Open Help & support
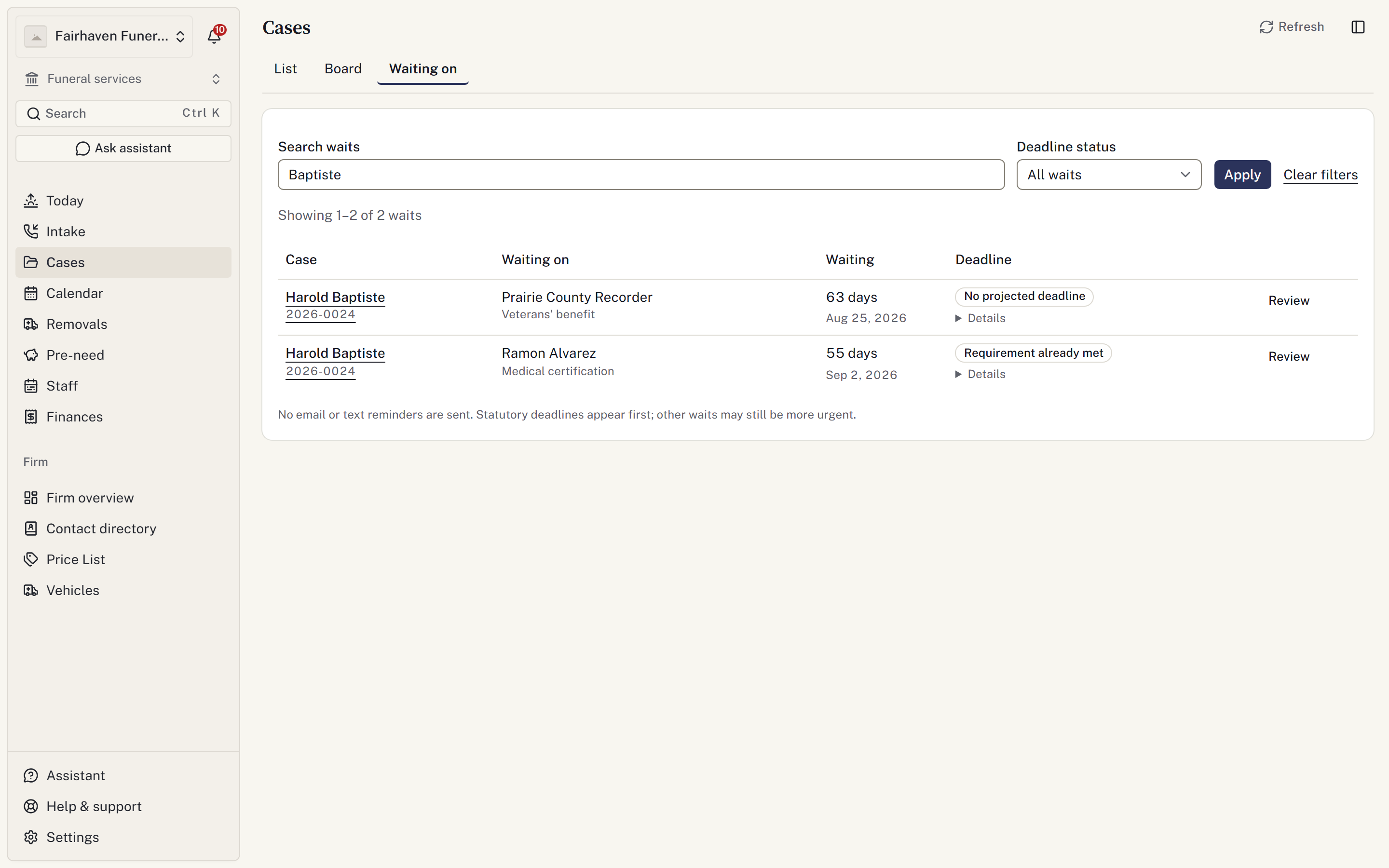The width and height of the screenshot is (1389, 868). pos(123,806)
